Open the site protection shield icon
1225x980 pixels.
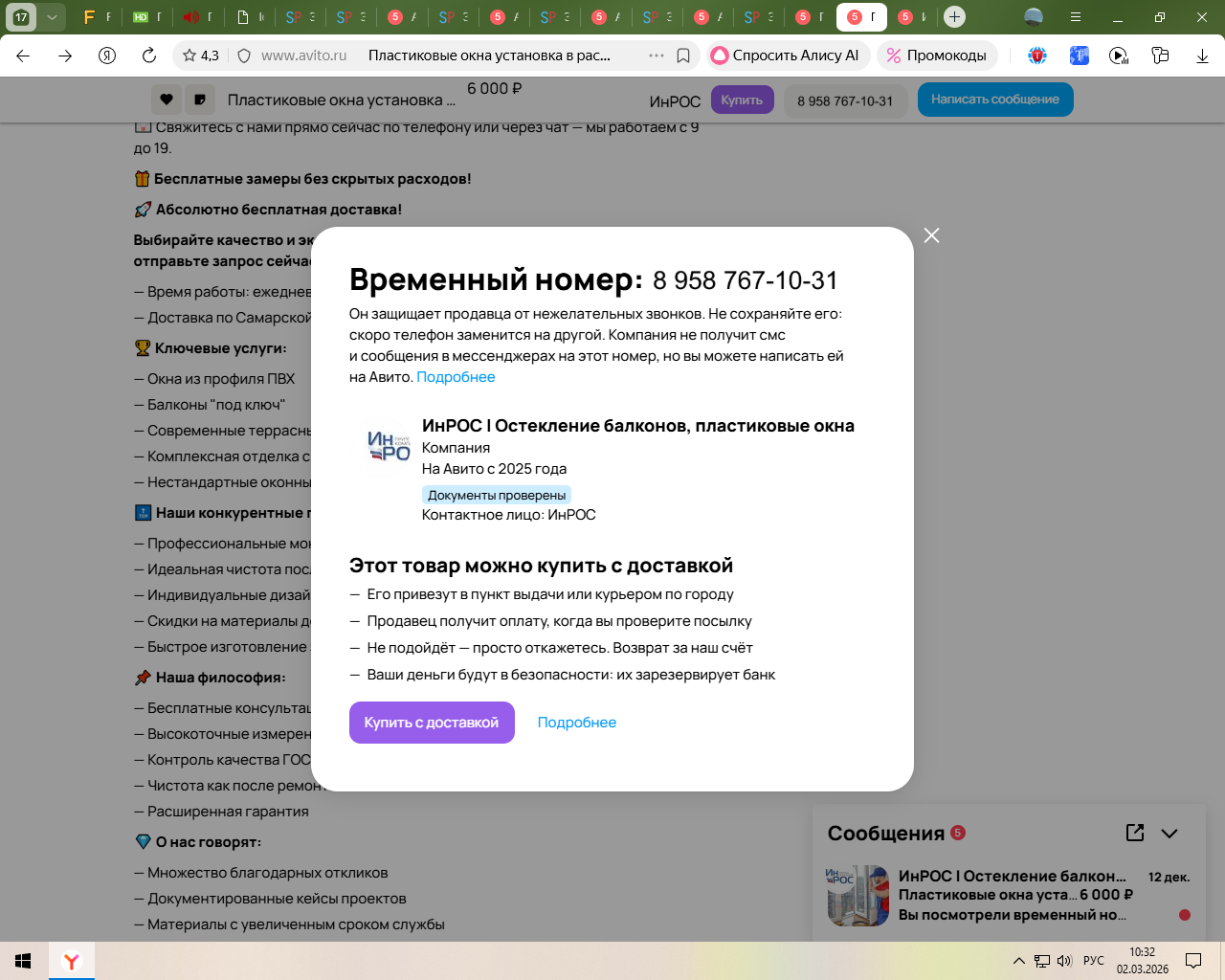[x=244, y=56]
